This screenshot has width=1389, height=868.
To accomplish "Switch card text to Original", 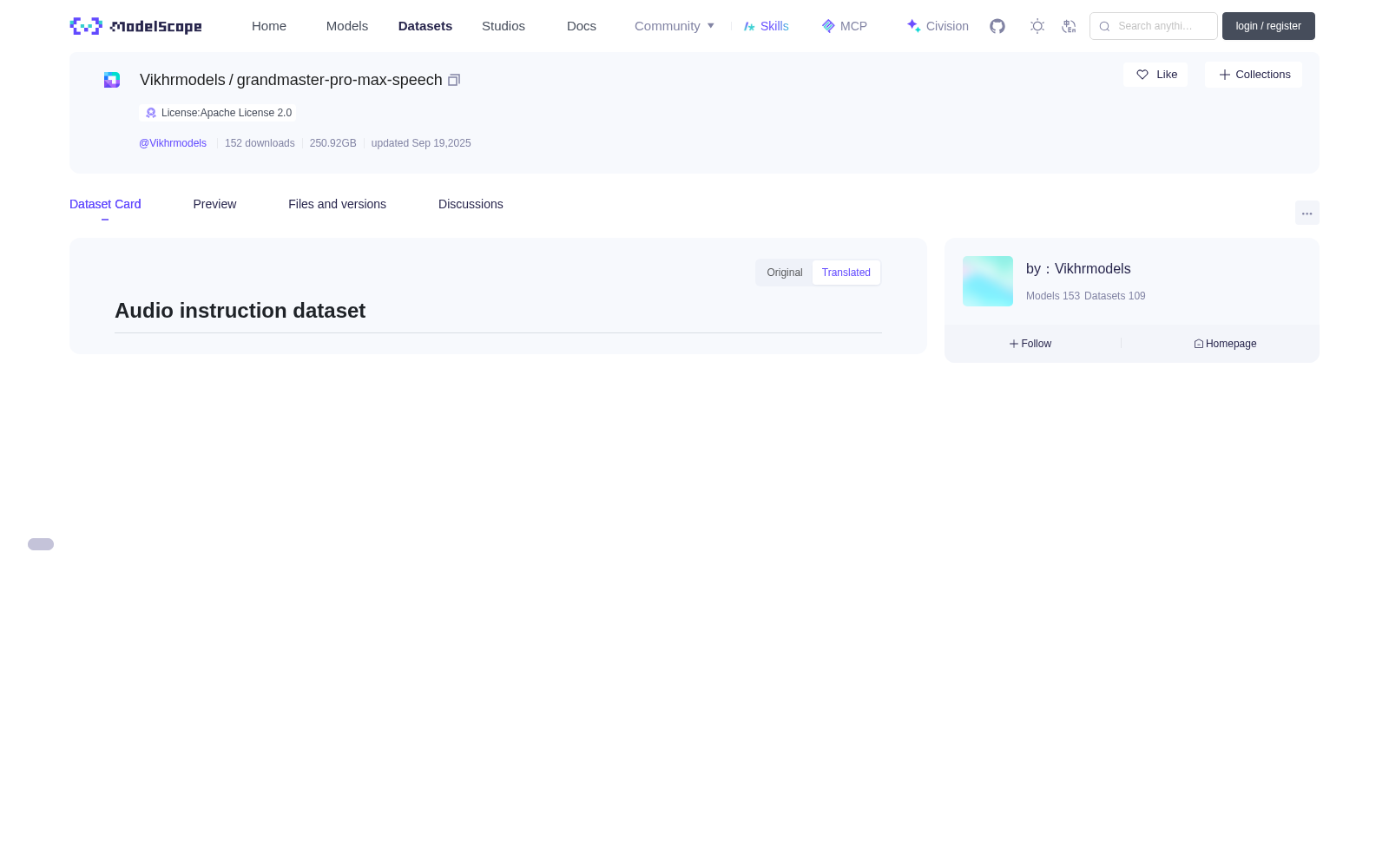I will coord(785,273).
